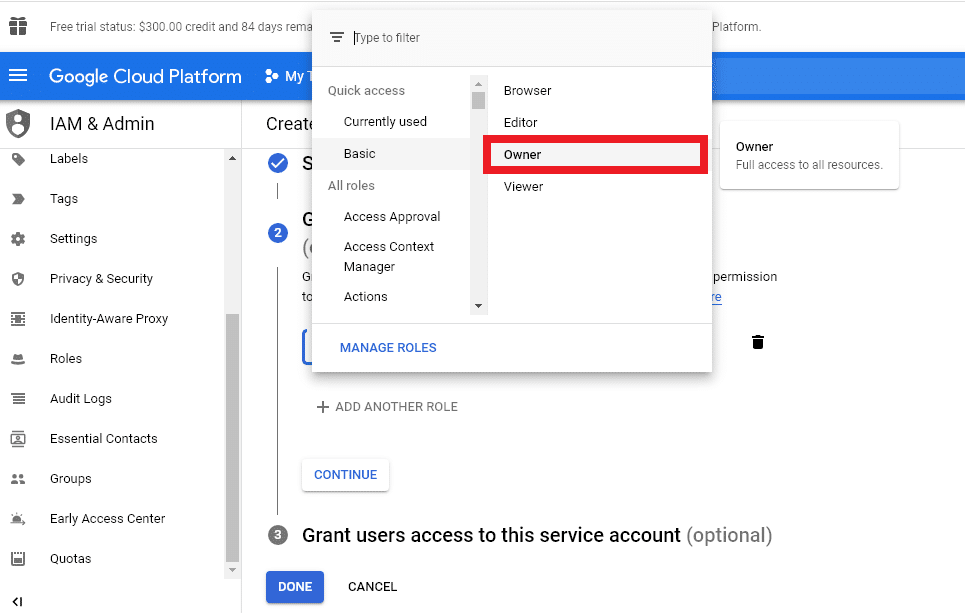Click the DONE button
Screen dimensions: 965x613
tap(295, 587)
